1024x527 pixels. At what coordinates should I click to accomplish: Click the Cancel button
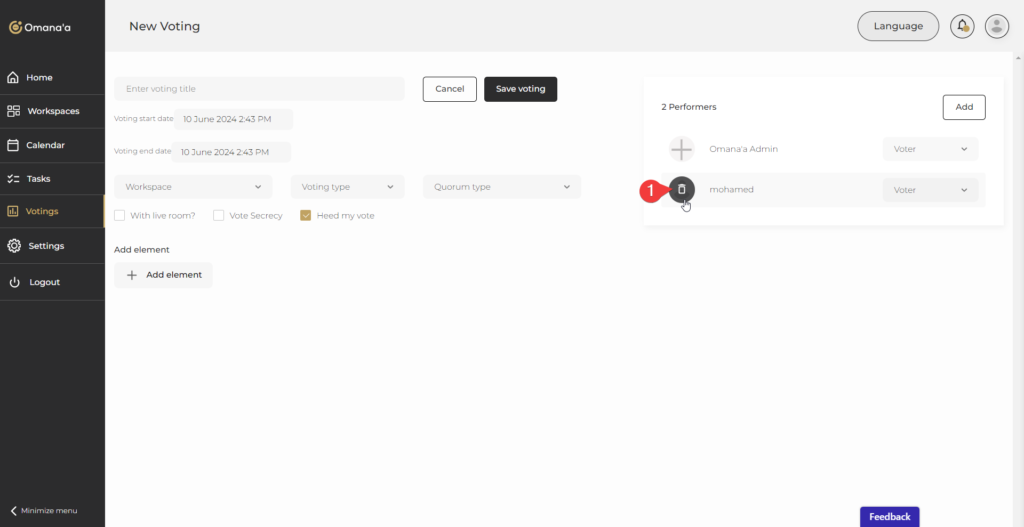(449, 89)
